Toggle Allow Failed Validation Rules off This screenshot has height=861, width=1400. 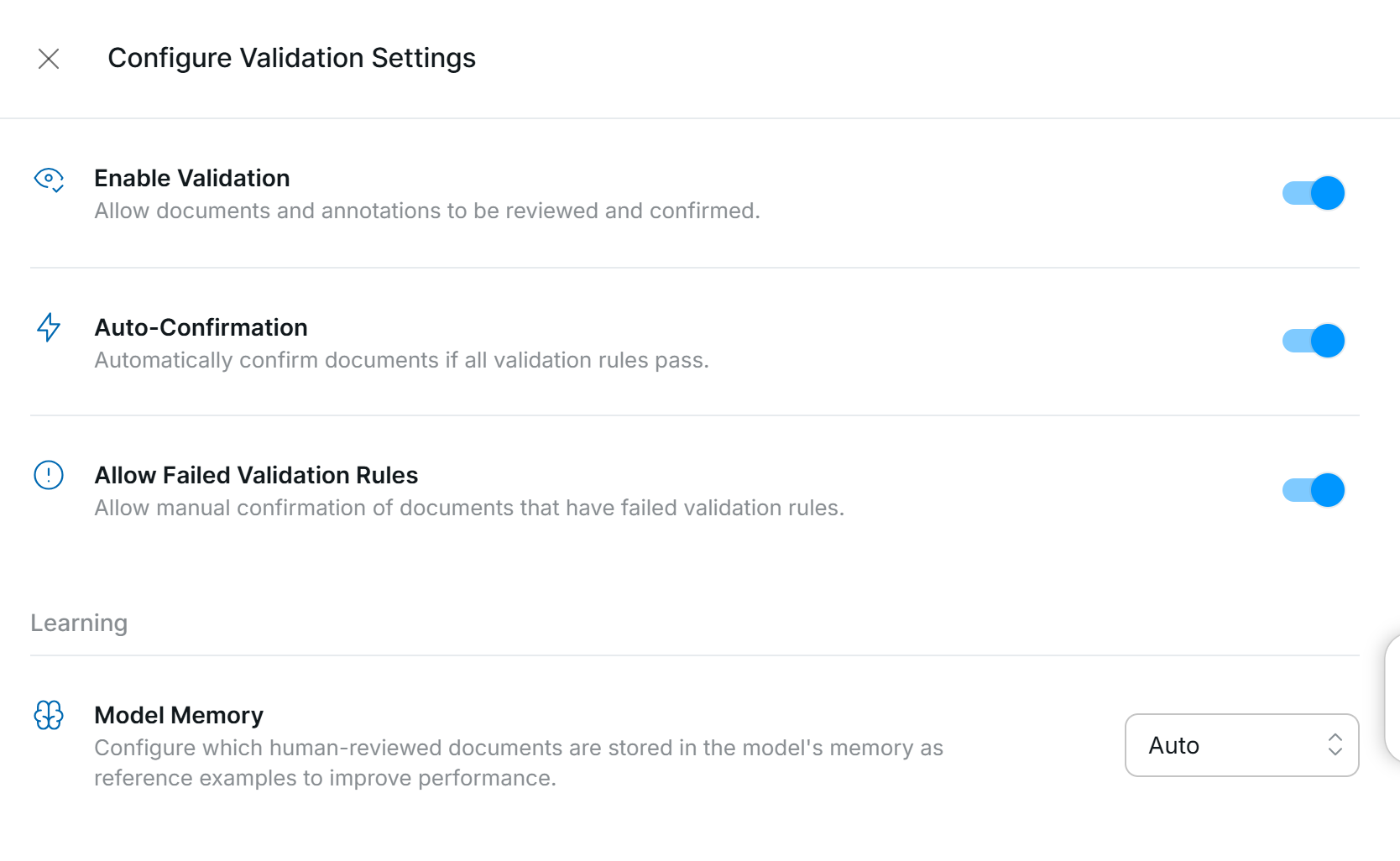[1313, 490]
